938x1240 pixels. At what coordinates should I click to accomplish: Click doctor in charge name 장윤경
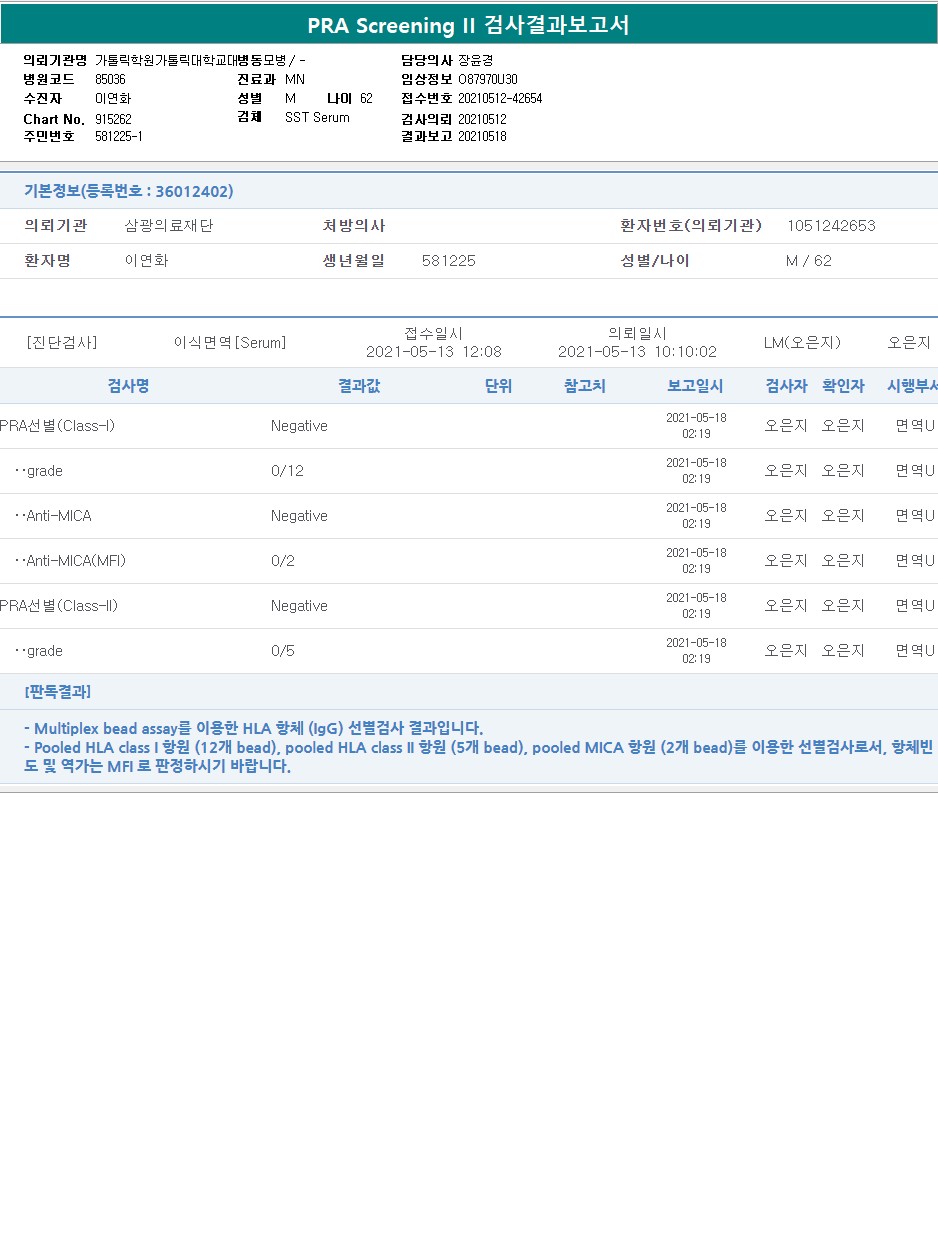point(476,60)
